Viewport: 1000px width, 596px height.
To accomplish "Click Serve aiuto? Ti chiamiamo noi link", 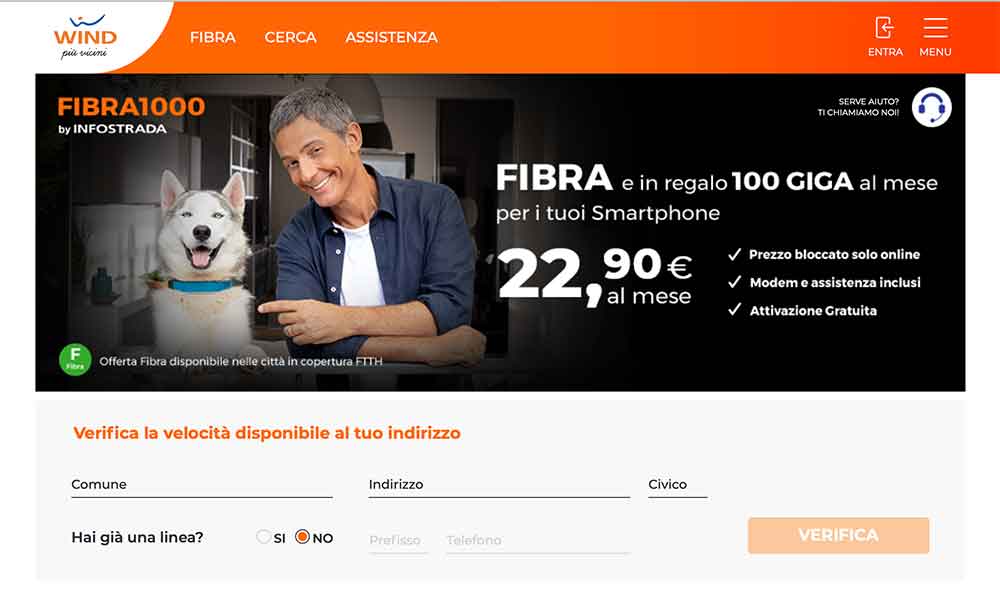I will tap(858, 107).
